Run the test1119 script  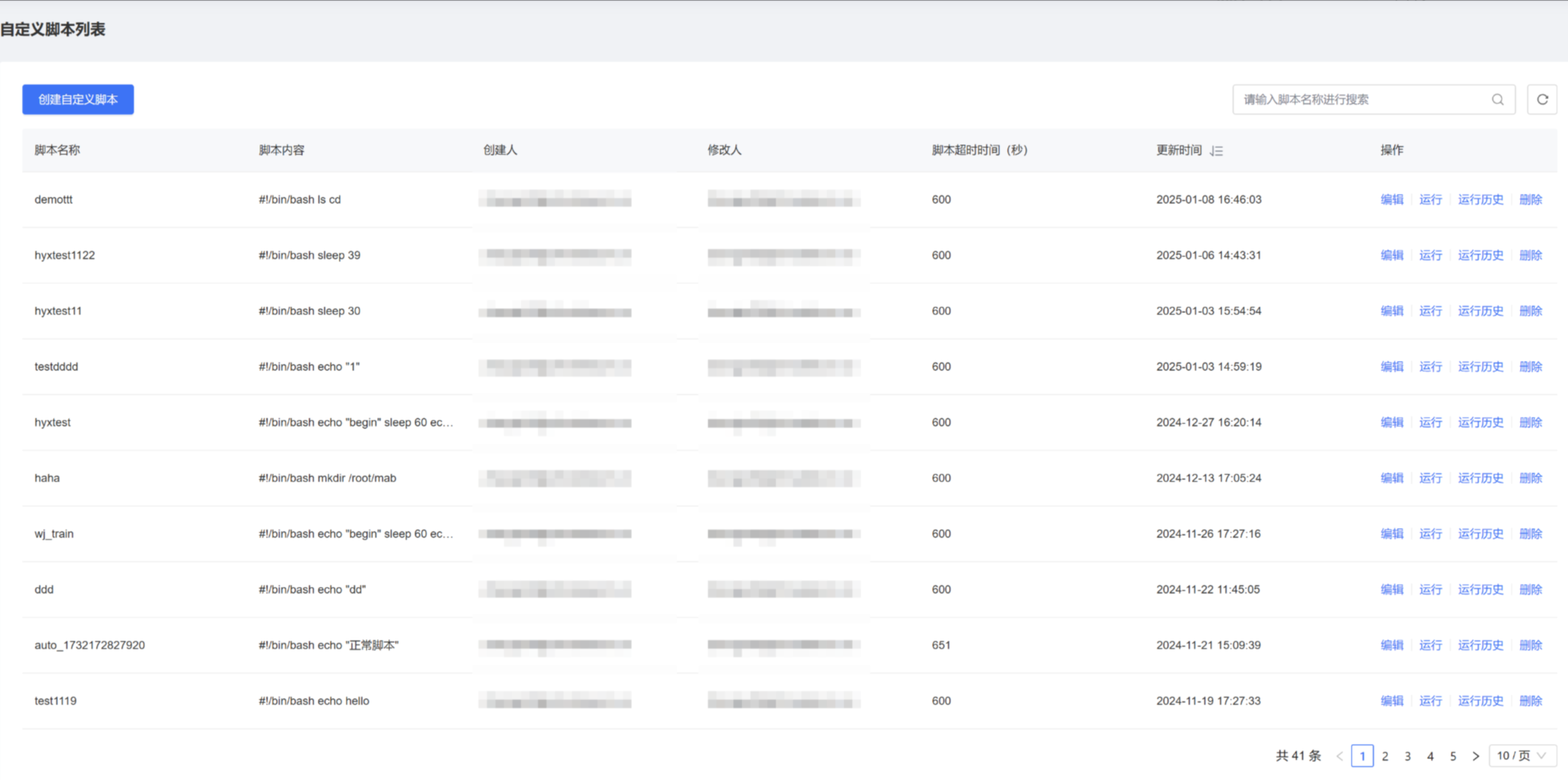click(1431, 701)
